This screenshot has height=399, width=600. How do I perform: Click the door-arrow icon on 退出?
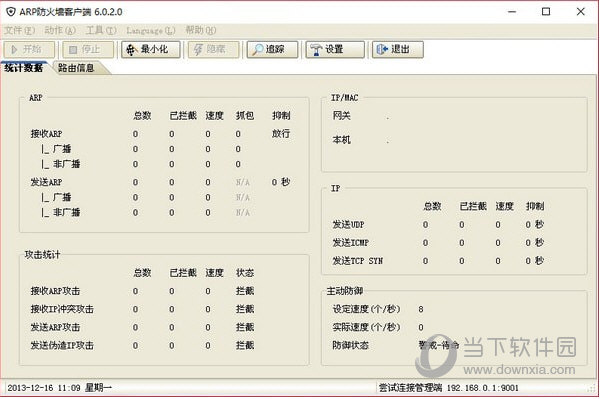[x=383, y=50]
